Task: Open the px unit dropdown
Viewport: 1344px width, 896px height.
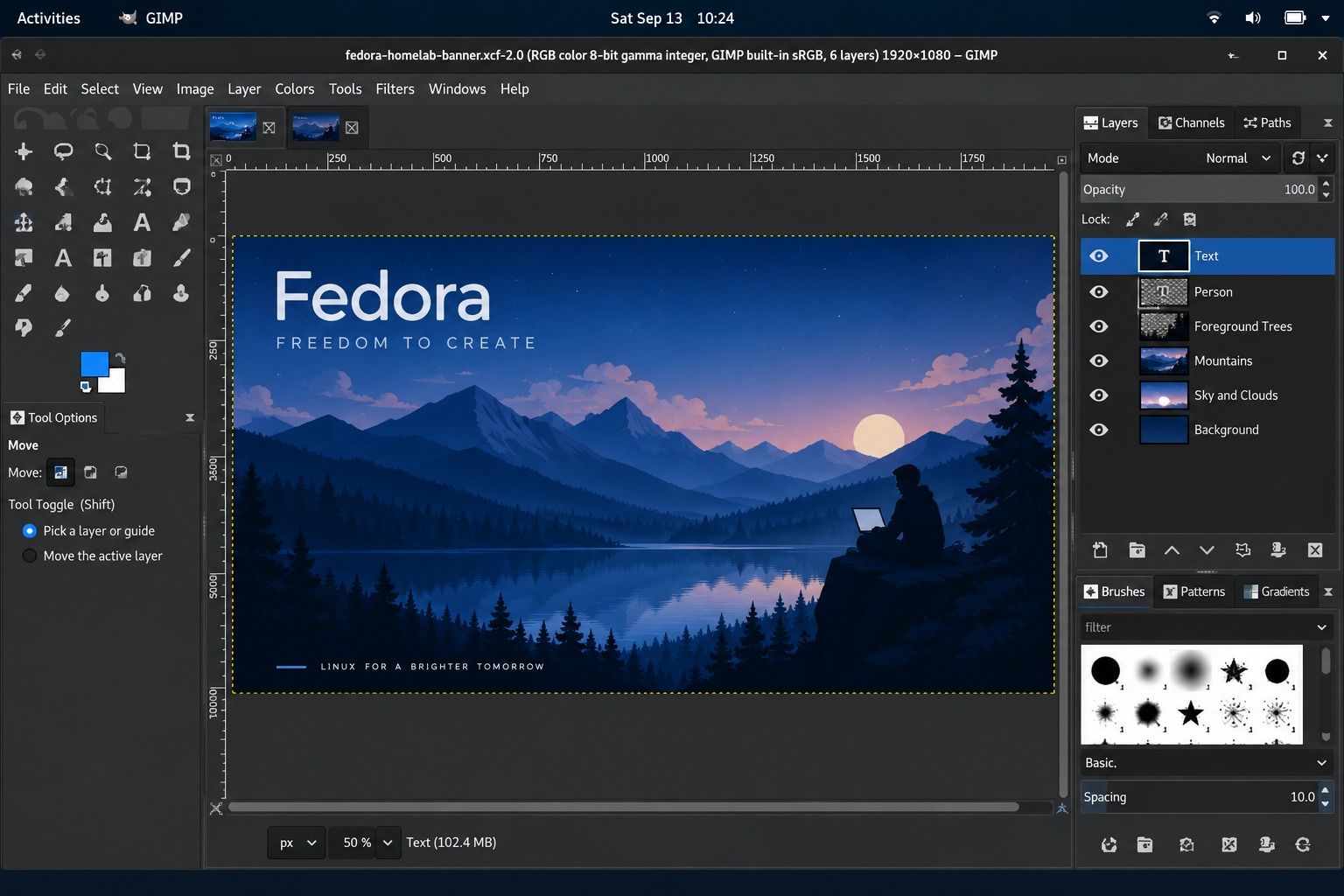Action: 296,843
